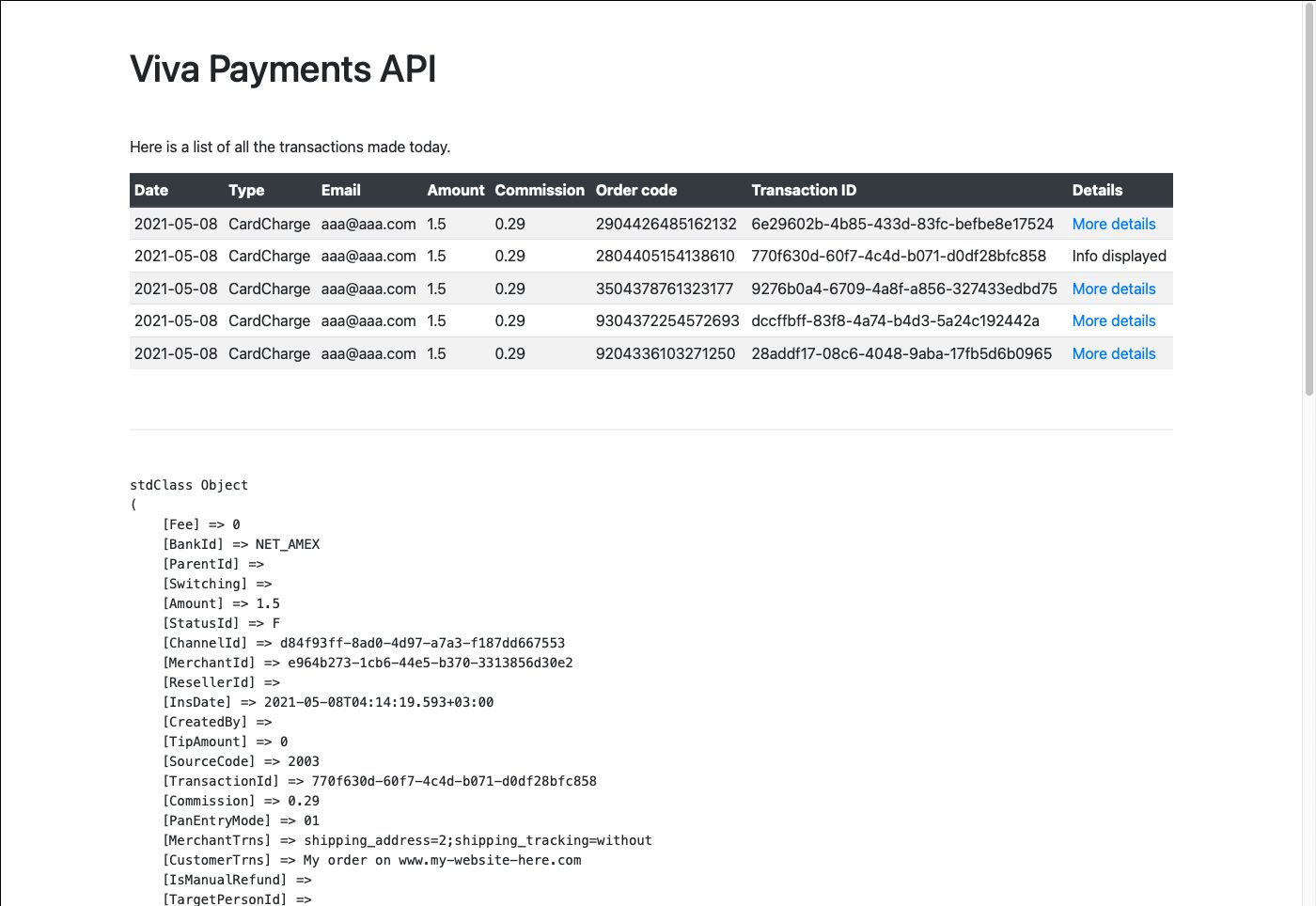Click the ChannelId value in the object dump
1316x906 pixels.
click(x=422, y=643)
